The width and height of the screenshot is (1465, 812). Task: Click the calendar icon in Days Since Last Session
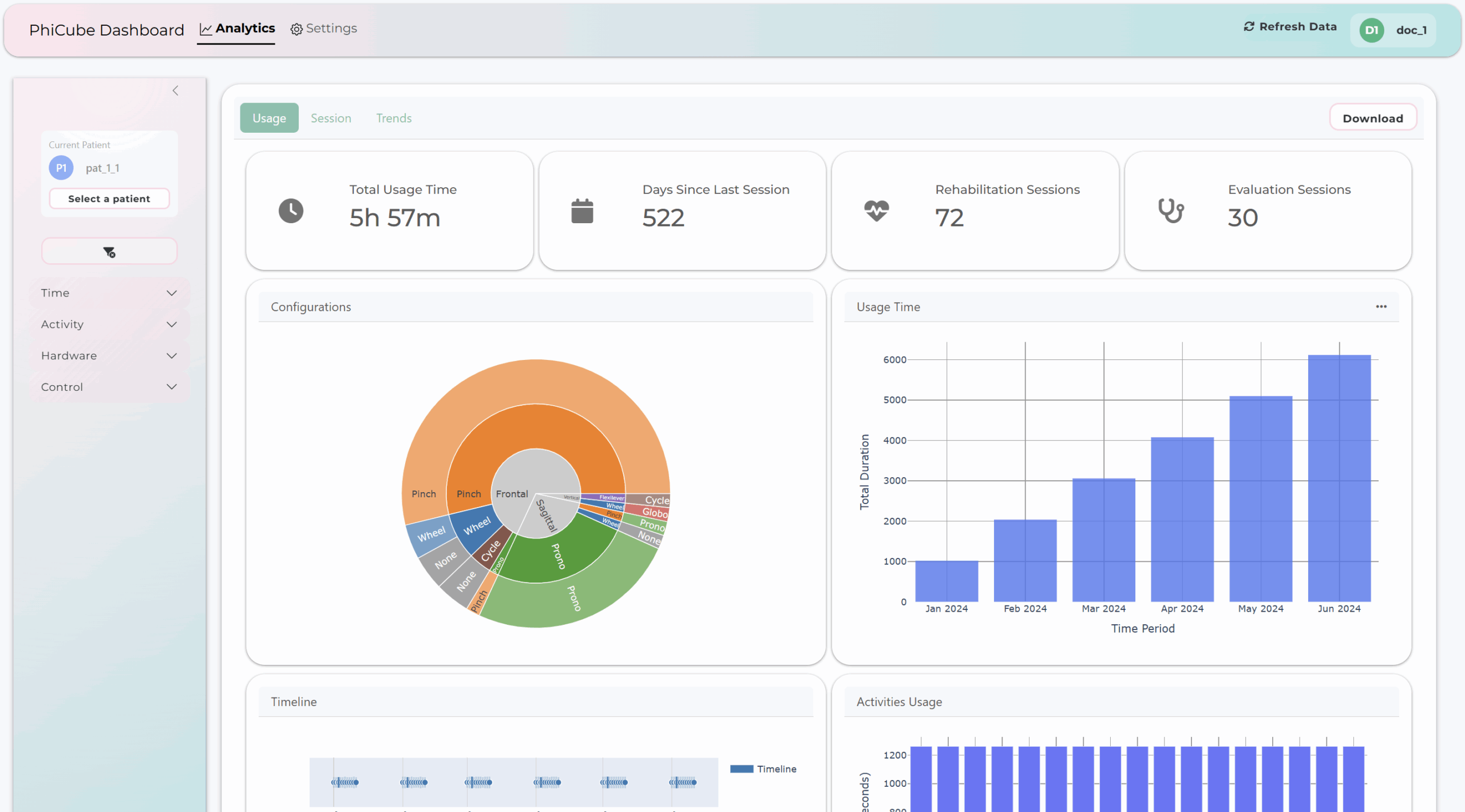pyautogui.click(x=582, y=211)
